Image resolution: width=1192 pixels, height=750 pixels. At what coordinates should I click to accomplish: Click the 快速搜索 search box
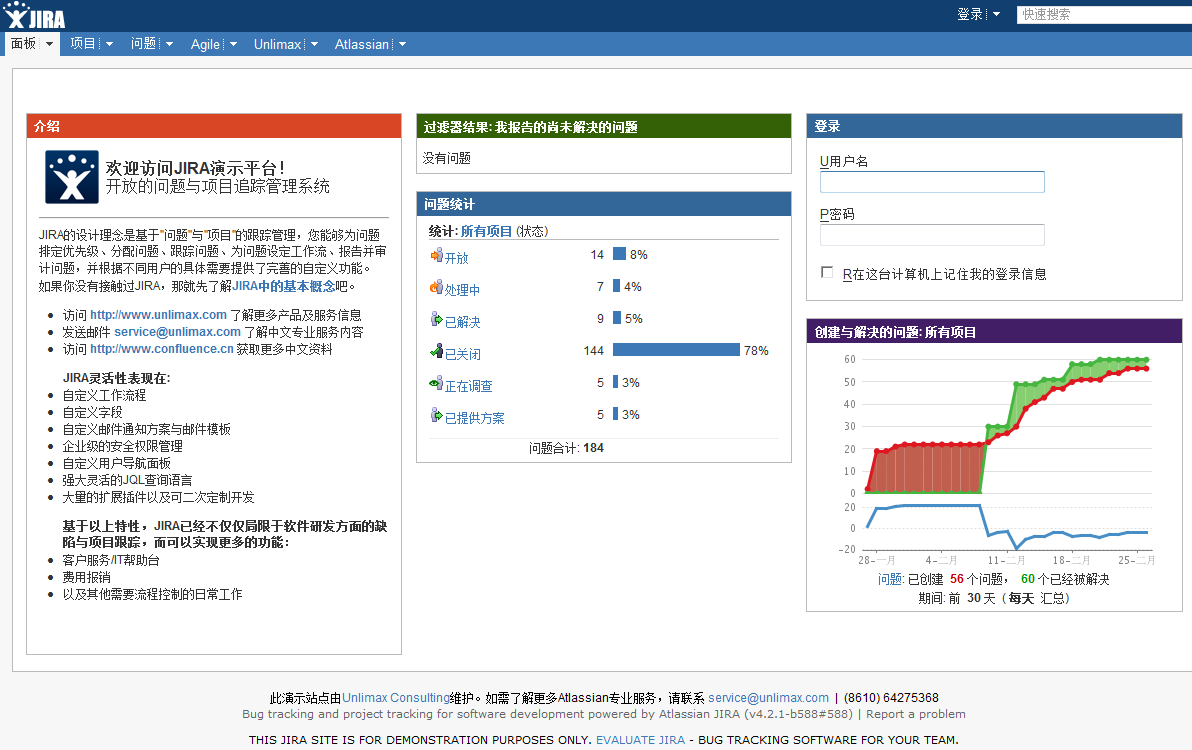click(x=1104, y=15)
